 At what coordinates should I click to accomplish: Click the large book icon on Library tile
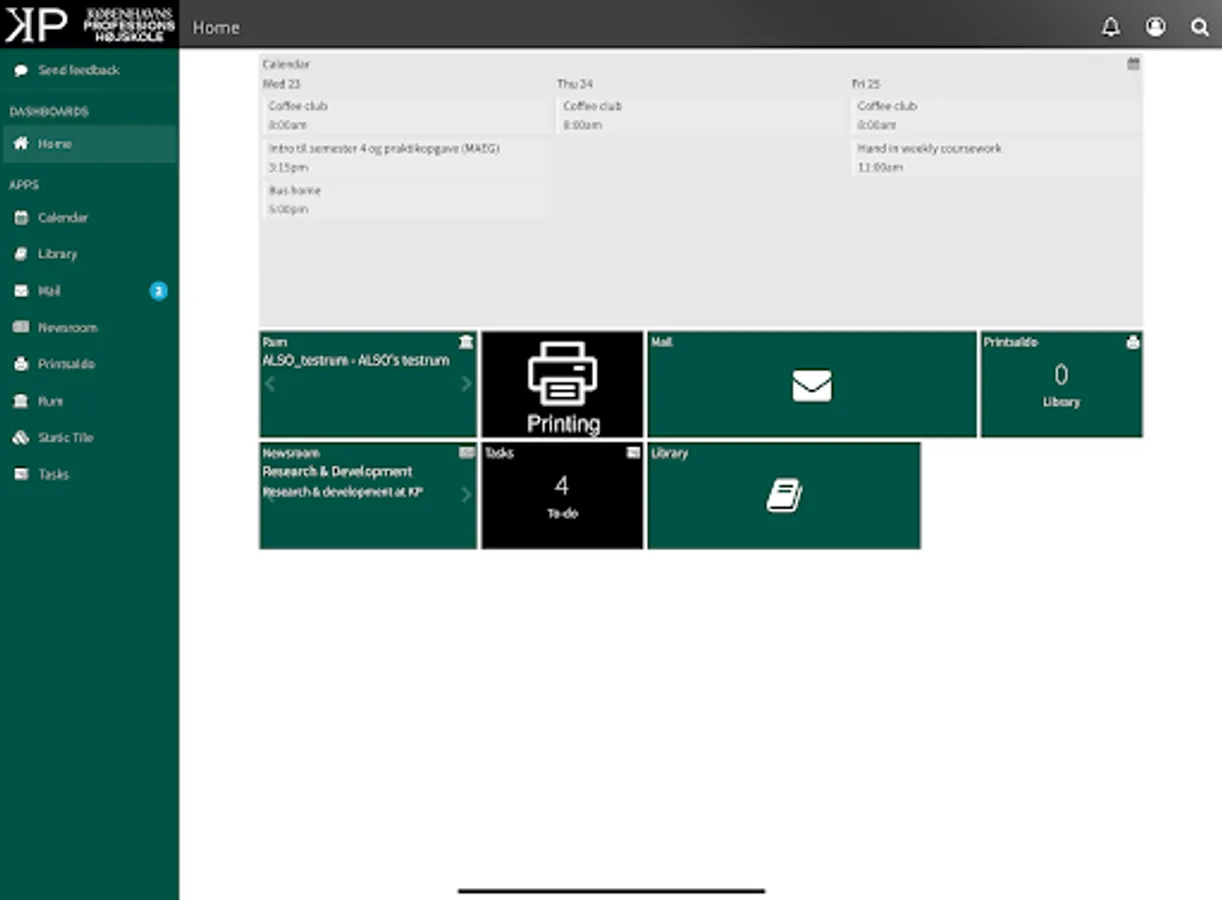pyautogui.click(x=785, y=496)
